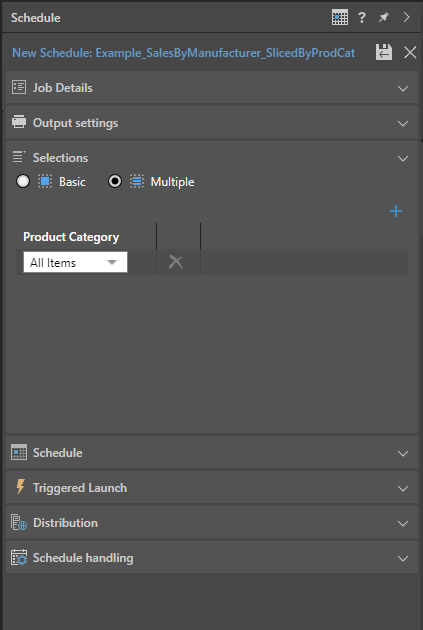Expand the Job Details section
The width and height of the screenshot is (423, 630).
point(212,88)
